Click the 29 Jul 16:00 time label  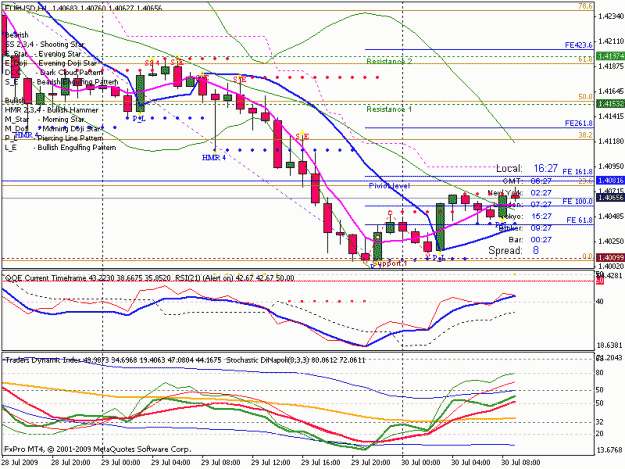coord(321,462)
